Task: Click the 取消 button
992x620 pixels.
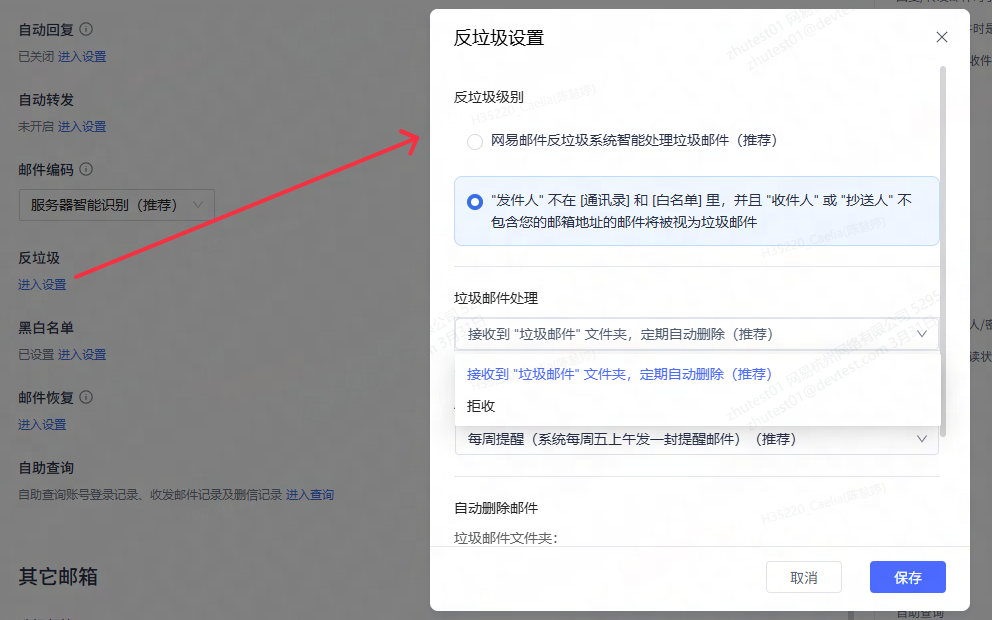Action: point(803,577)
